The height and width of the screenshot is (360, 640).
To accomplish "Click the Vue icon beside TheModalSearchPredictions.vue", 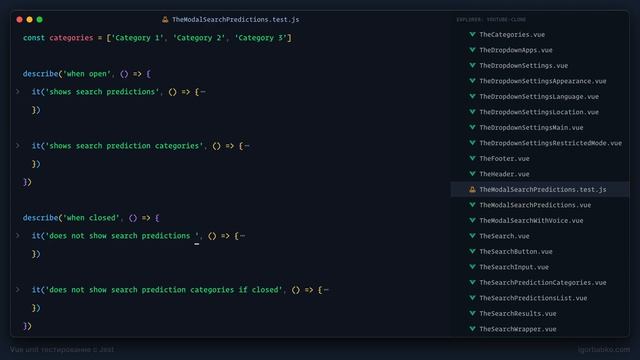I will pyautogui.click(x=472, y=205).
